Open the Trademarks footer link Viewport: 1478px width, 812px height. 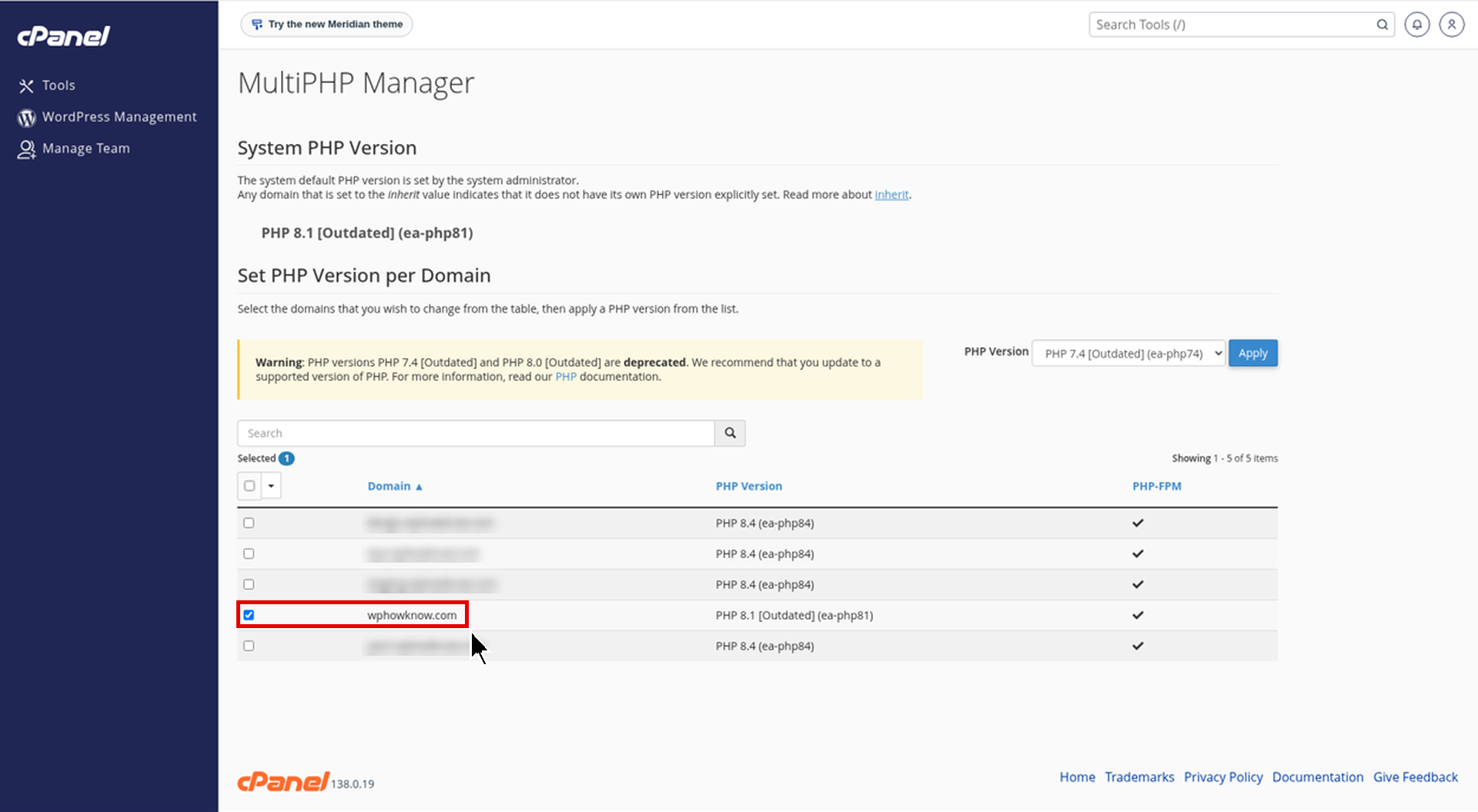[x=1139, y=777]
